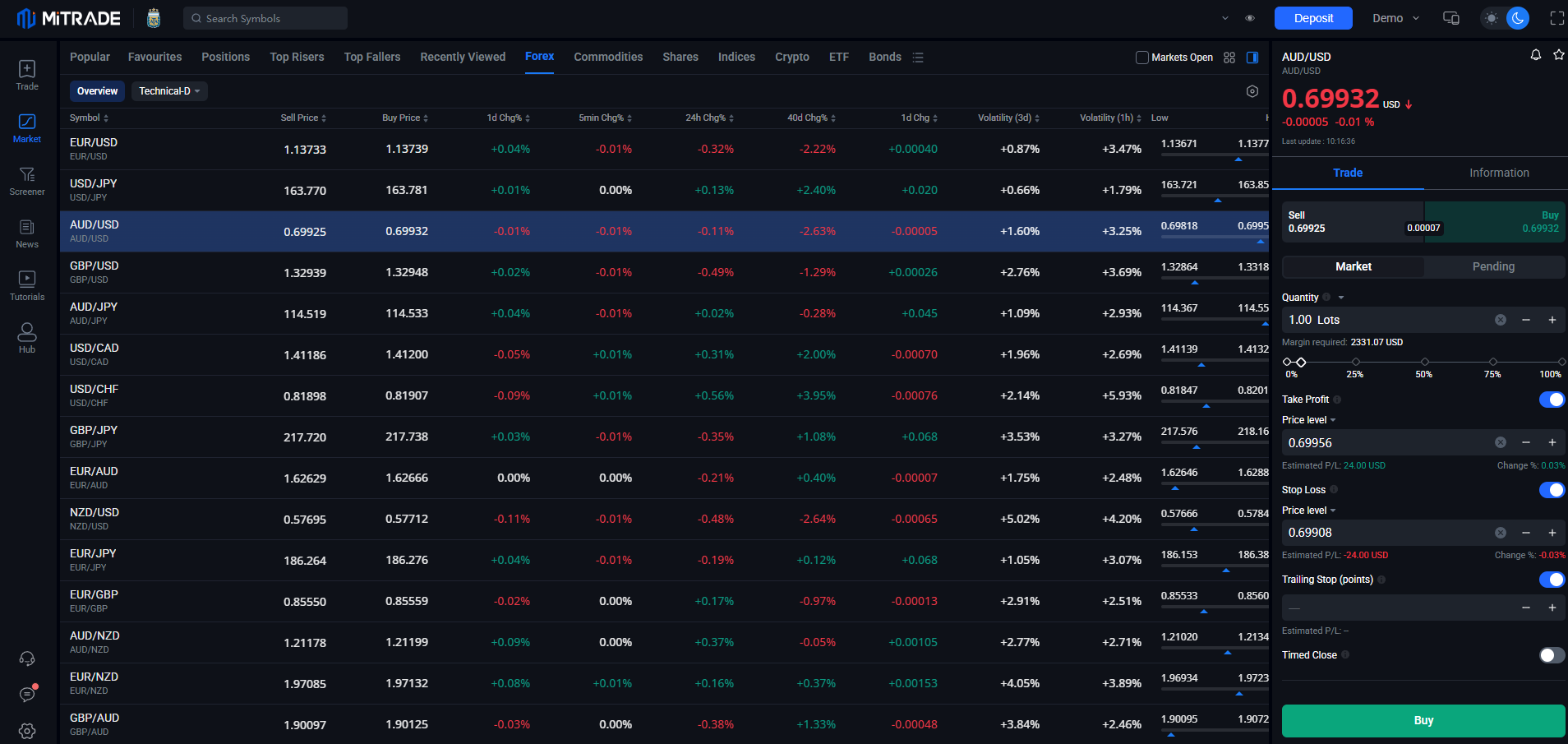Switch to light theme with sun icon
Image resolution: width=1568 pixels, height=744 pixels.
(x=1492, y=18)
